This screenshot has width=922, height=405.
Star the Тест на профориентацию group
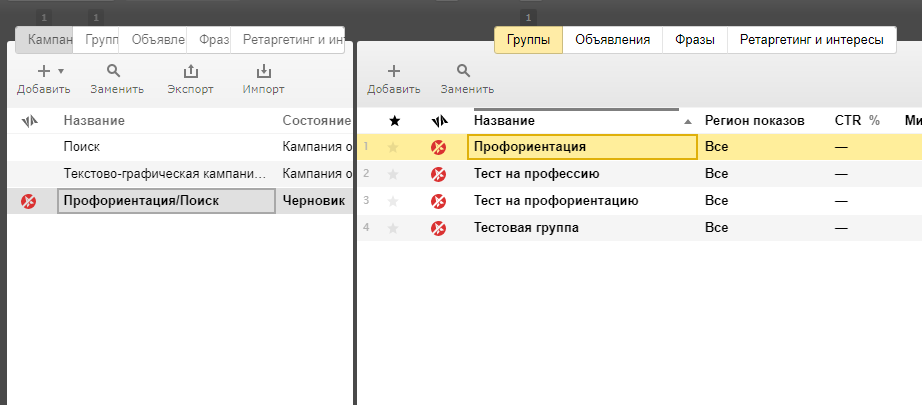(393, 201)
